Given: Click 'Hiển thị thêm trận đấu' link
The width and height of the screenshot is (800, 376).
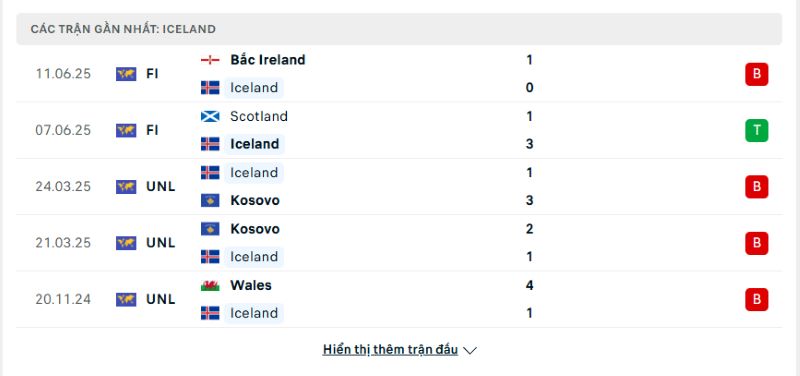Looking at the screenshot, I should pos(390,350).
